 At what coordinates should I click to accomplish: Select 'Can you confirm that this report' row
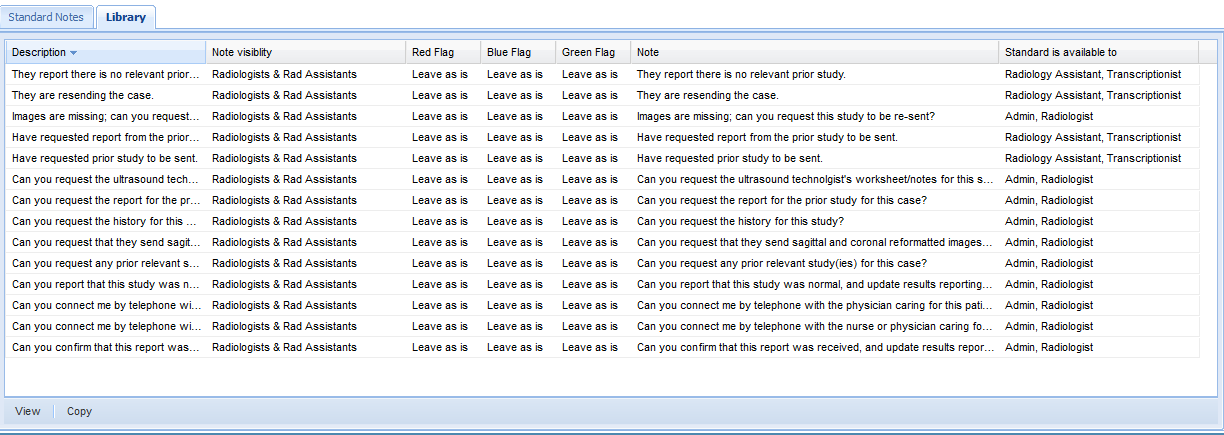(104, 347)
